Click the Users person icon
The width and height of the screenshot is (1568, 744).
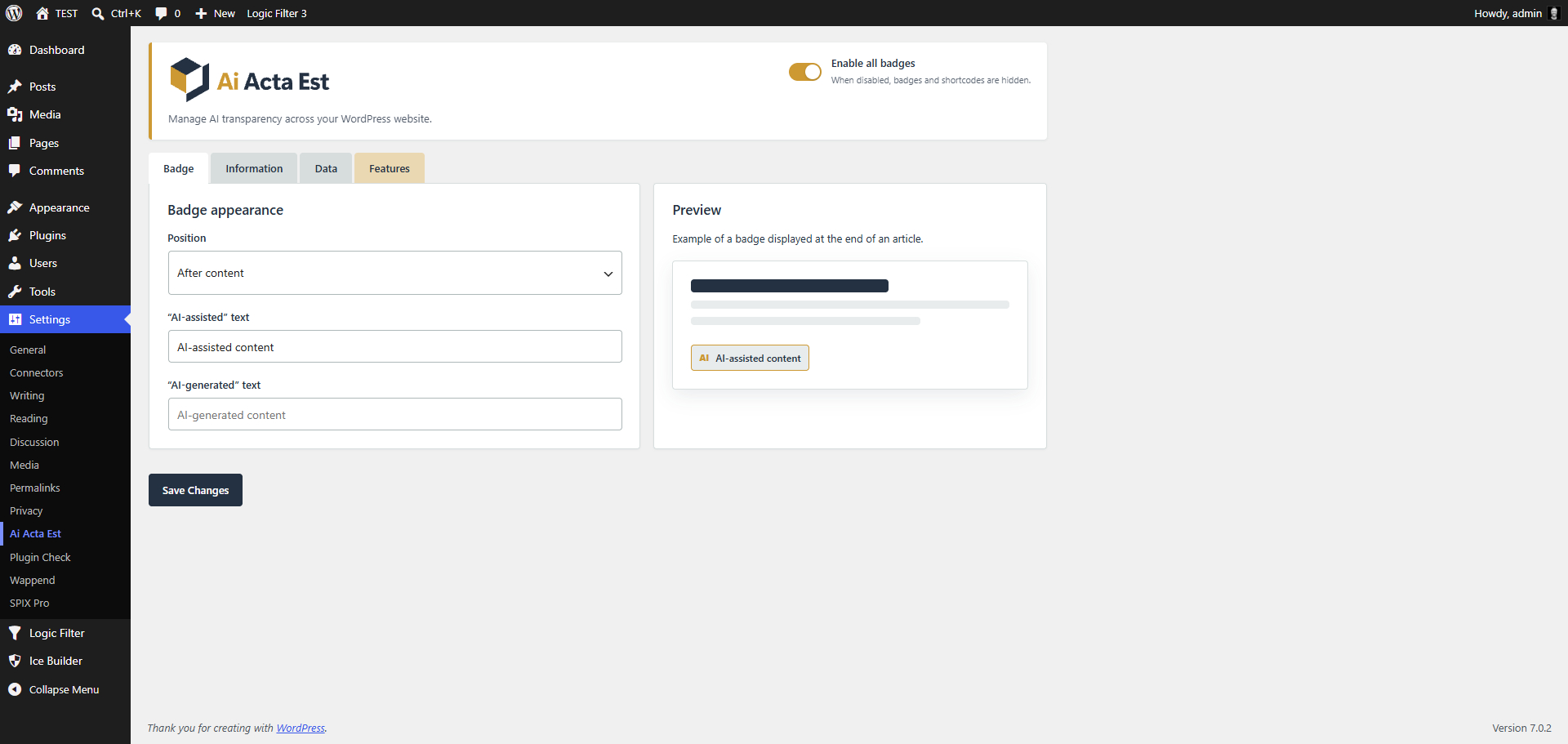[15, 263]
